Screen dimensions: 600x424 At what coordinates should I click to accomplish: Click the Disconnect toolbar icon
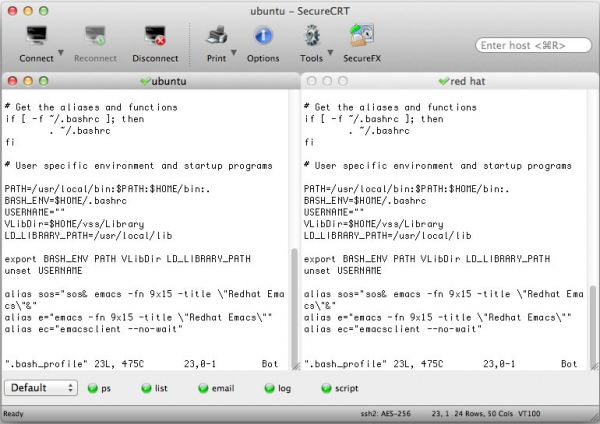(x=155, y=36)
